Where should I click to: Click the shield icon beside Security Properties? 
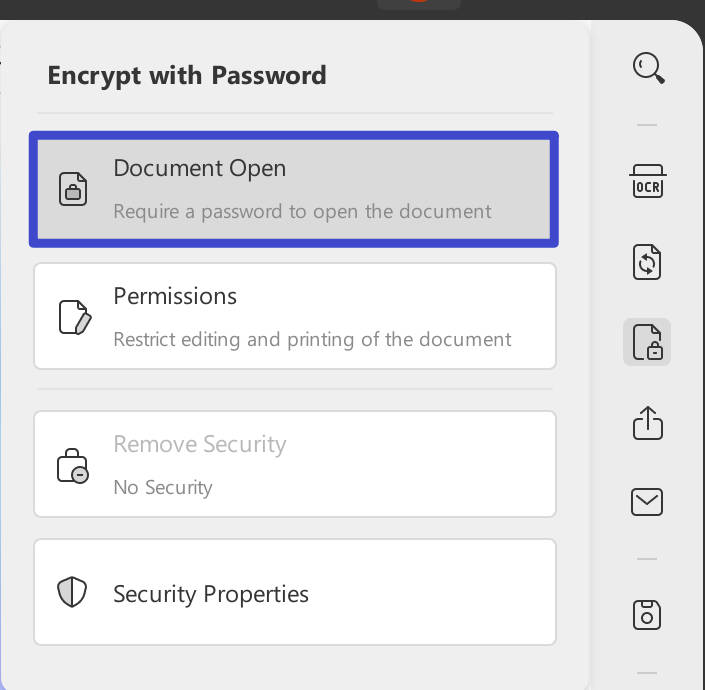pos(72,592)
